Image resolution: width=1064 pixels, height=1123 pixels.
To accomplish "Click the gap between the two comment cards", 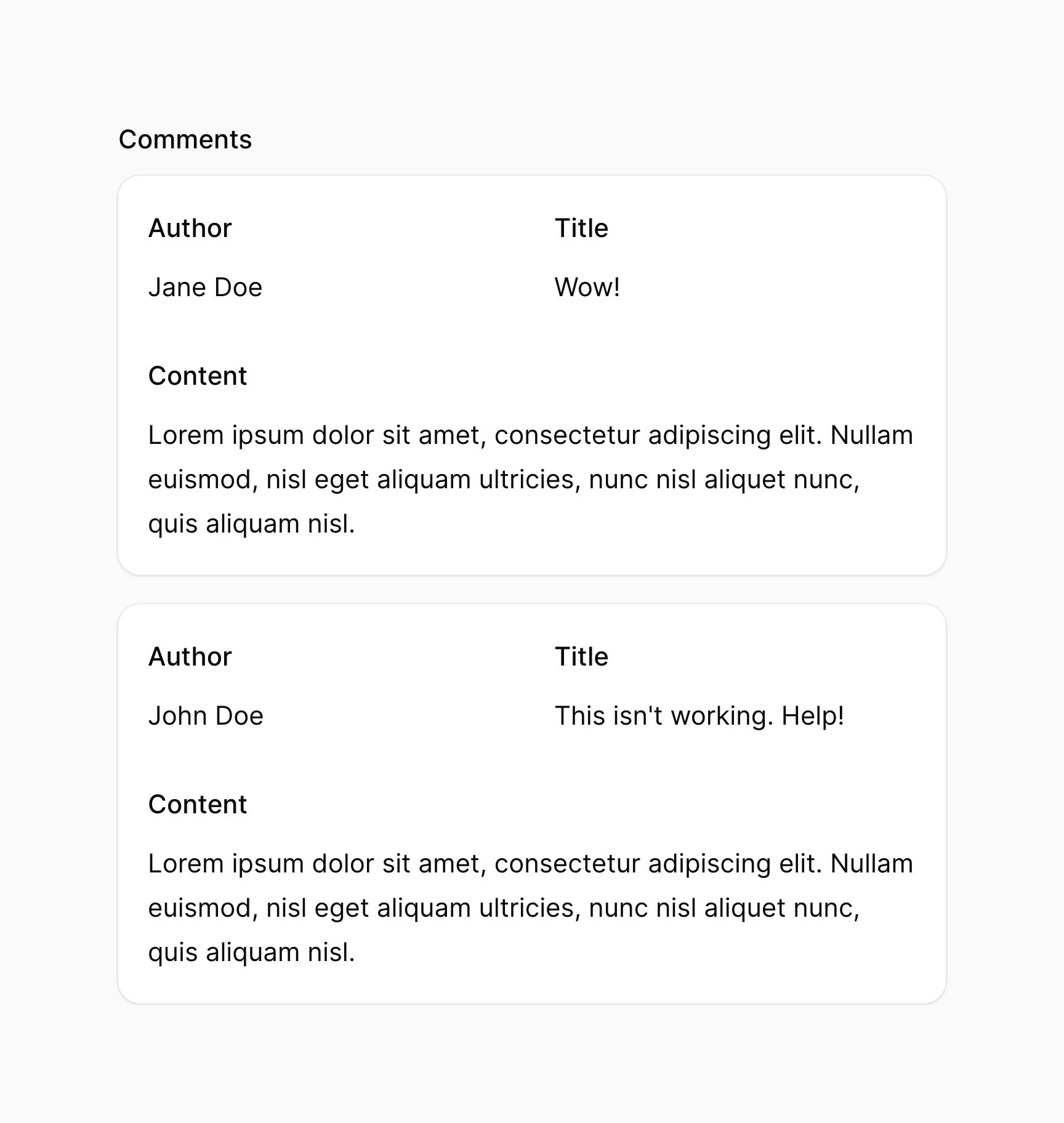I will (532, 590).
